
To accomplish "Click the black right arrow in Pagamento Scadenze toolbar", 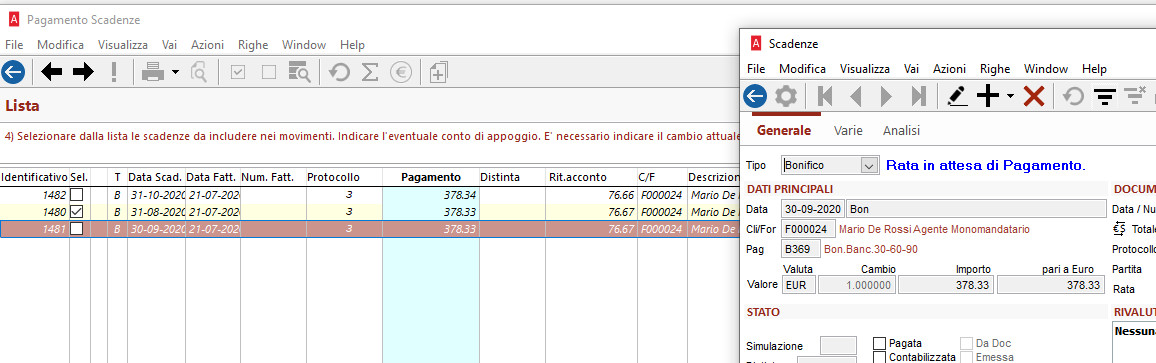I will (x=83, y=72).
